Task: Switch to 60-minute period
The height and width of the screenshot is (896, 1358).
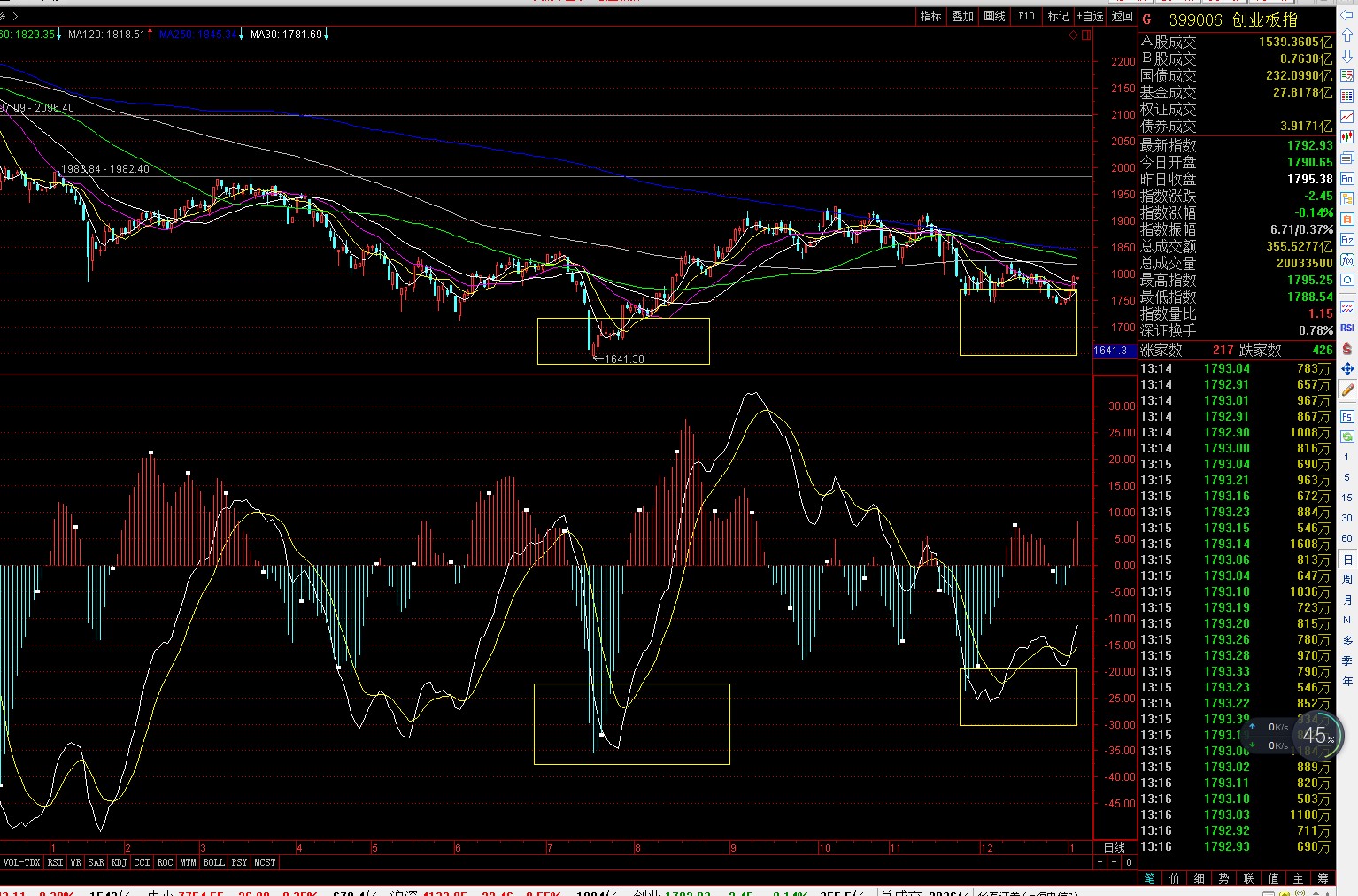Action: pos(1346,538)
